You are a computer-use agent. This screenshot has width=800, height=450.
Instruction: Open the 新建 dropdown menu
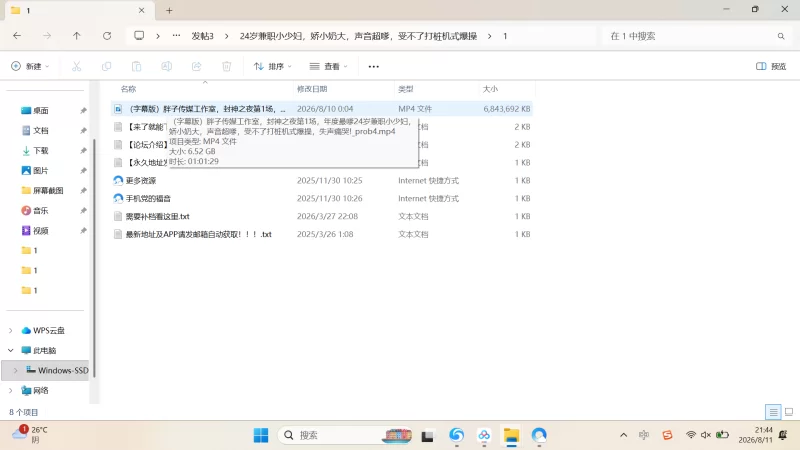coord(30,66)
